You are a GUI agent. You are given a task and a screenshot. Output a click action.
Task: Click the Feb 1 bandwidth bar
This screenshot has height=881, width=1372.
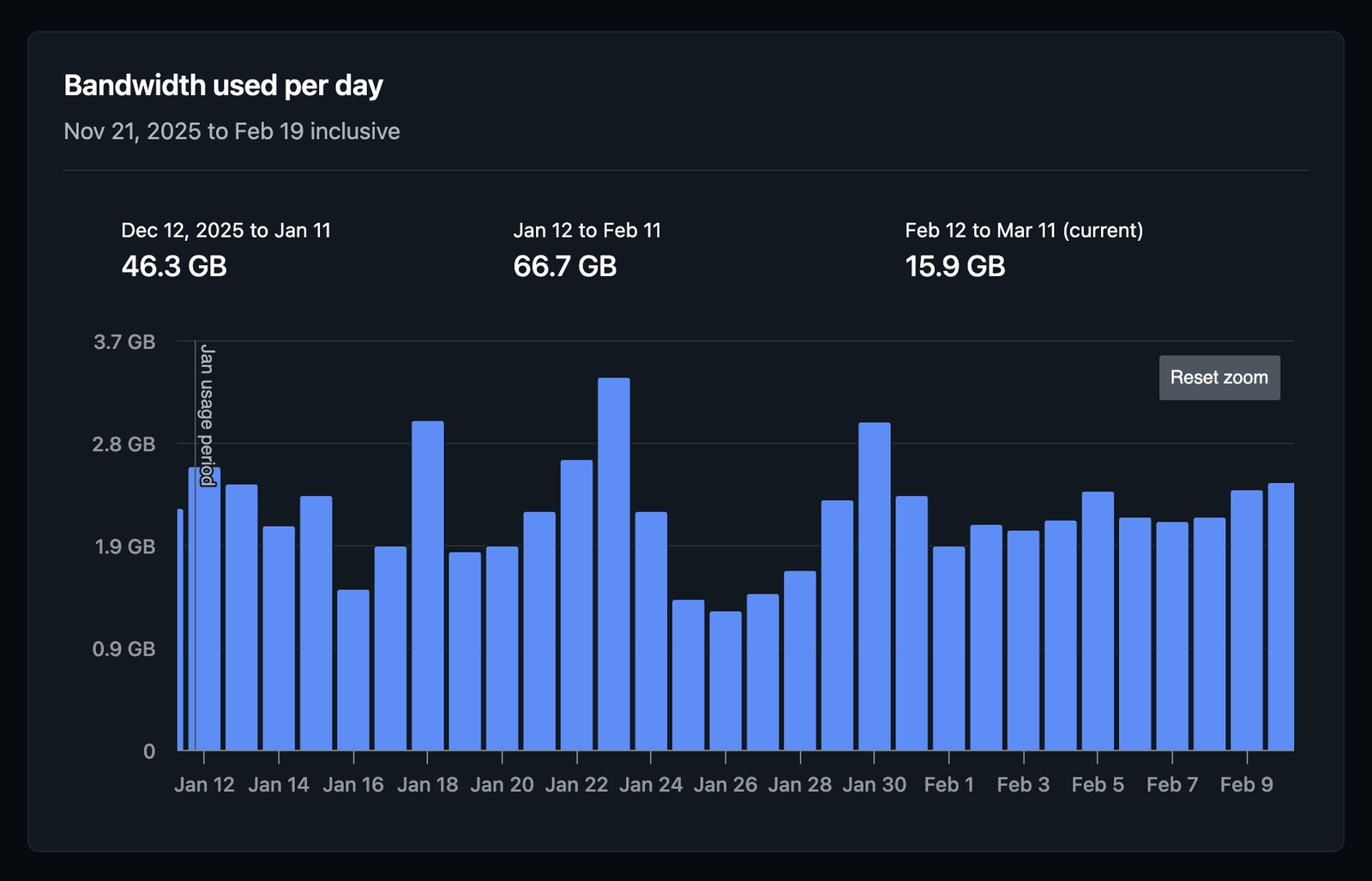(x=948, y=648)
